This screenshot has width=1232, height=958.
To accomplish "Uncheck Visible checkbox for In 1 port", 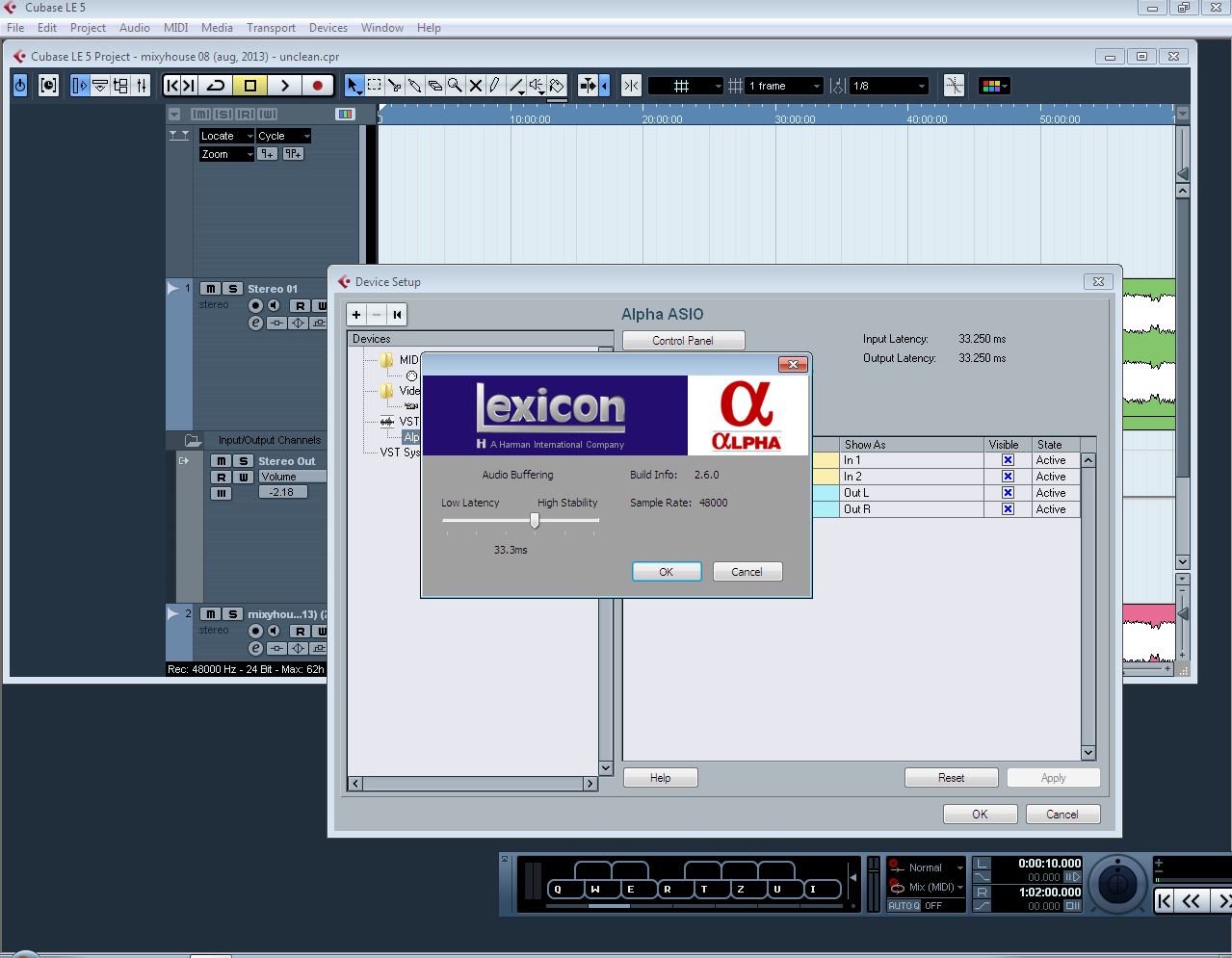I will click(x=1008, y=460).
